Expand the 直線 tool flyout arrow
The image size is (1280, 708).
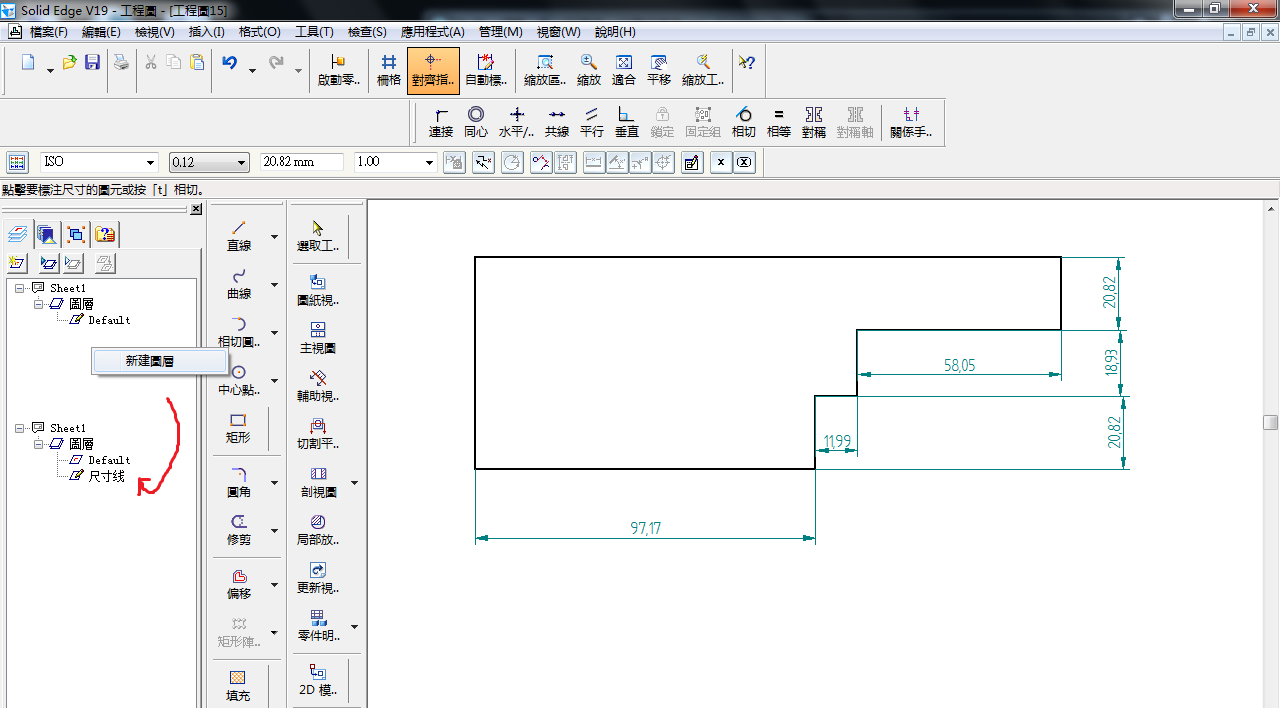274,237
